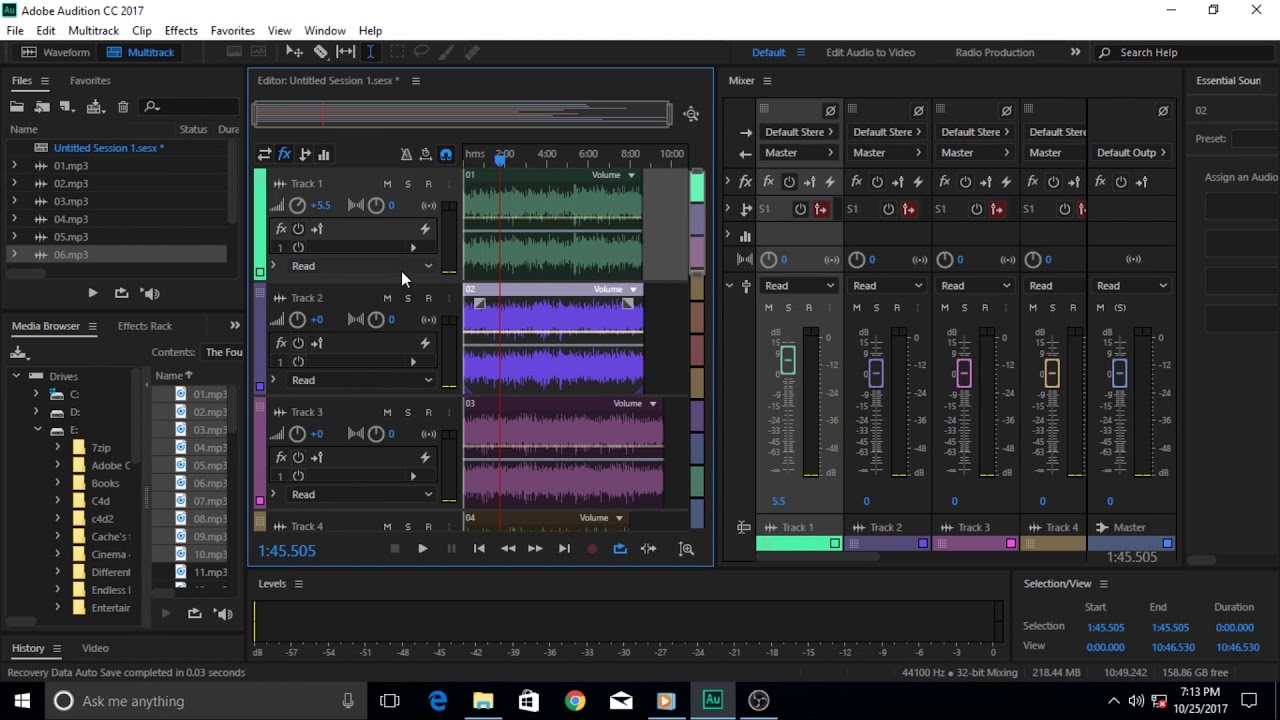This screenshot has height=720, width=1280.
Task: Expand the E: drive in Media Browser
Action: (x=37, y=430)
